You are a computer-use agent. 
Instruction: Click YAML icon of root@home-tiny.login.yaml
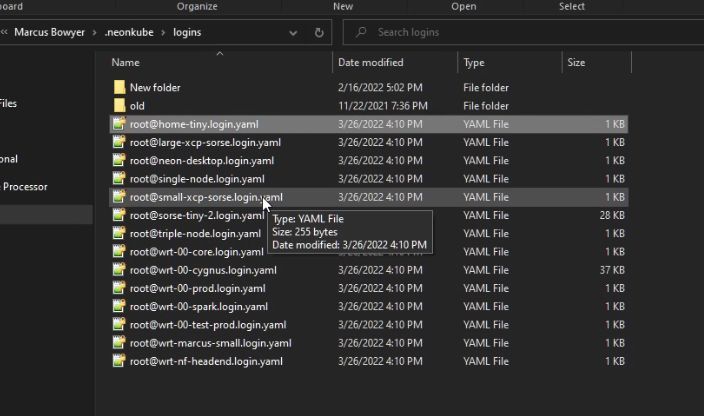(x=119, y=124)
